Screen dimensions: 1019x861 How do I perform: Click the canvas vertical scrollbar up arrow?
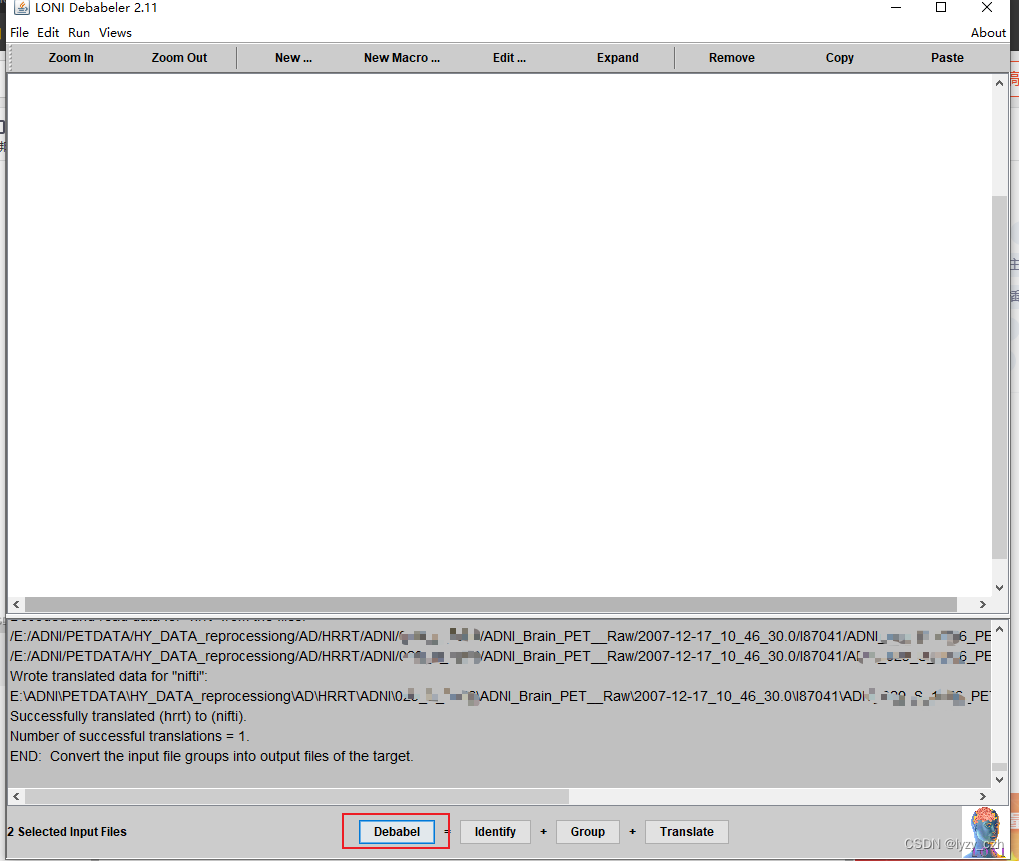(x=1000, y=83)
